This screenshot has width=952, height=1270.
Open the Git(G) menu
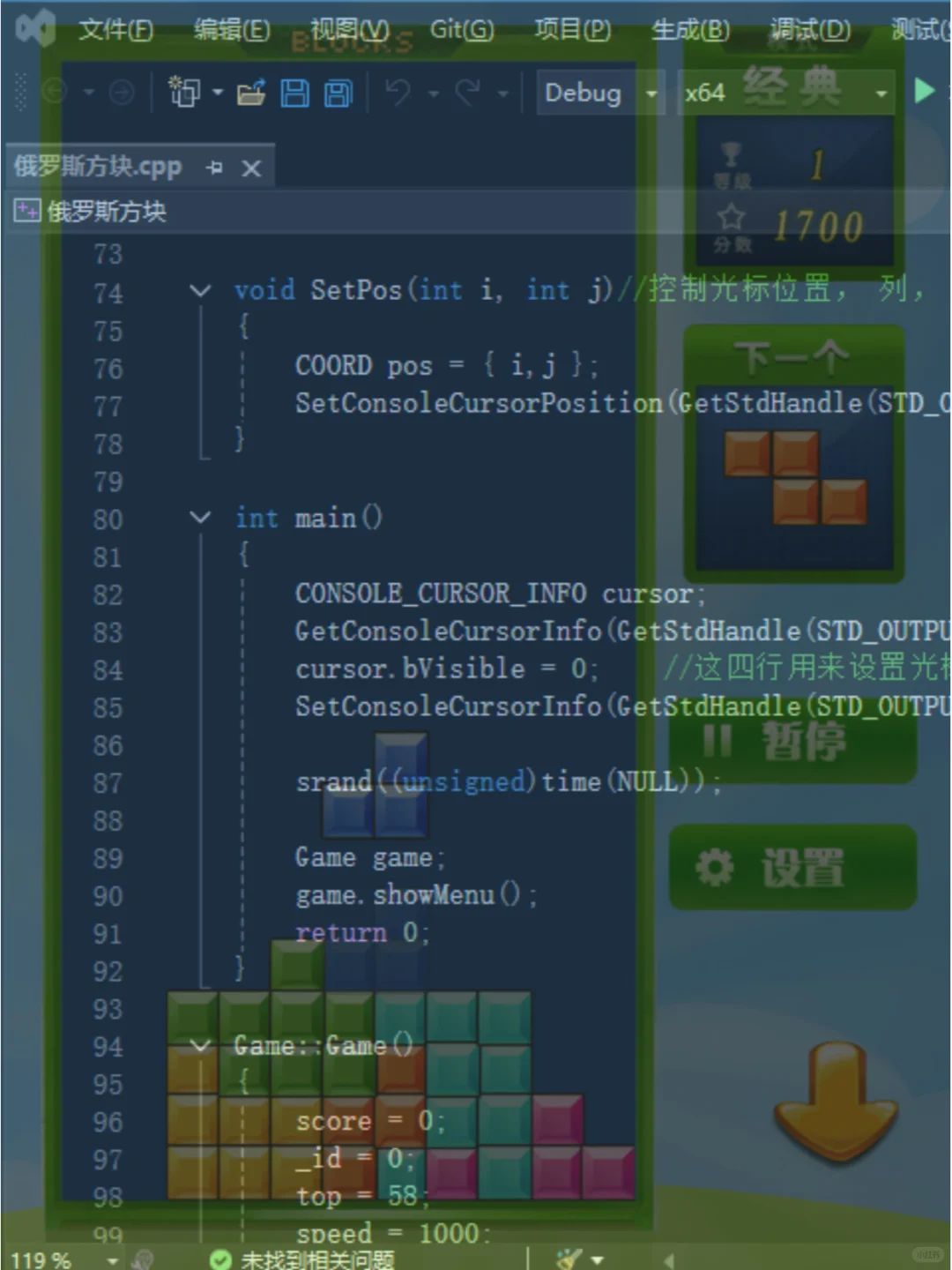462,31
